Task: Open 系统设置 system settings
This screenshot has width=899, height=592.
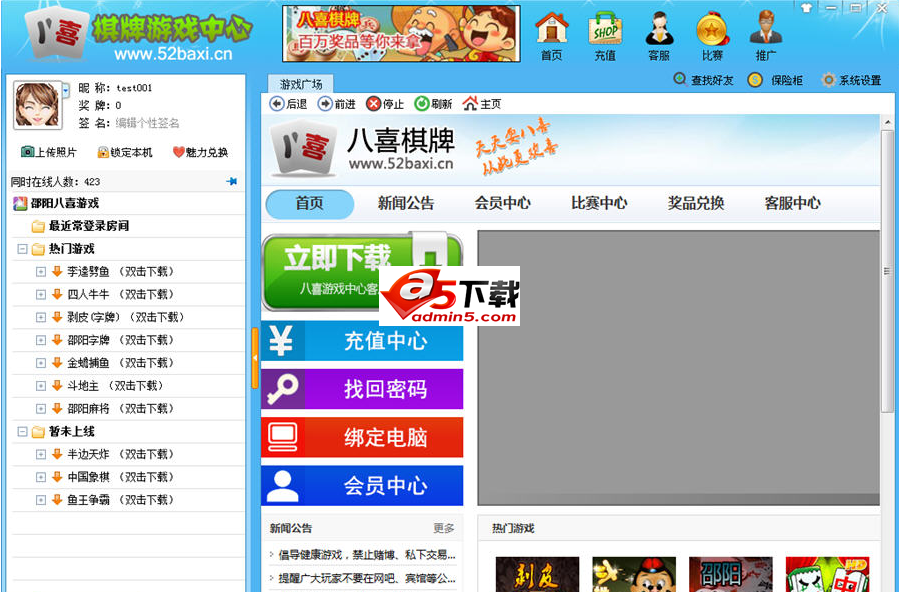Action: click(x=851, y=80)
